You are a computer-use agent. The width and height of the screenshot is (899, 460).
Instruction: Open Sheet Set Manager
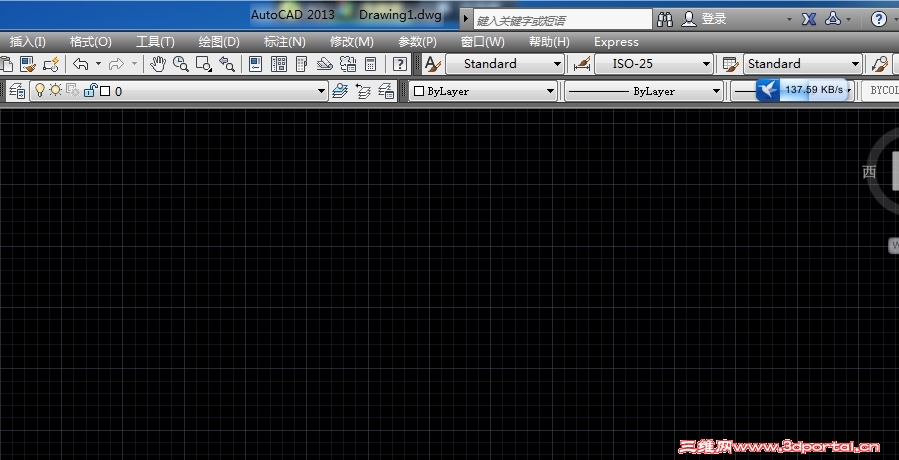click(325, 64)
